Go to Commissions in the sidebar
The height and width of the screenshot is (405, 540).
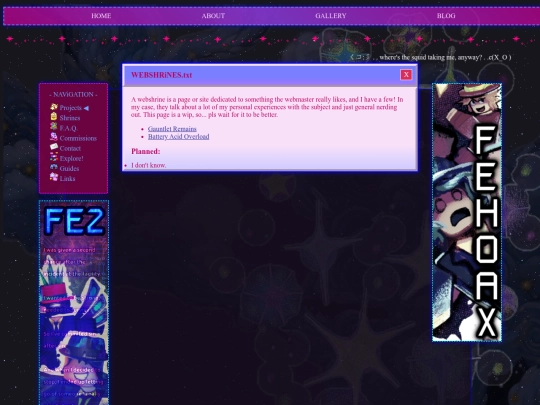[x=78, y=138]
